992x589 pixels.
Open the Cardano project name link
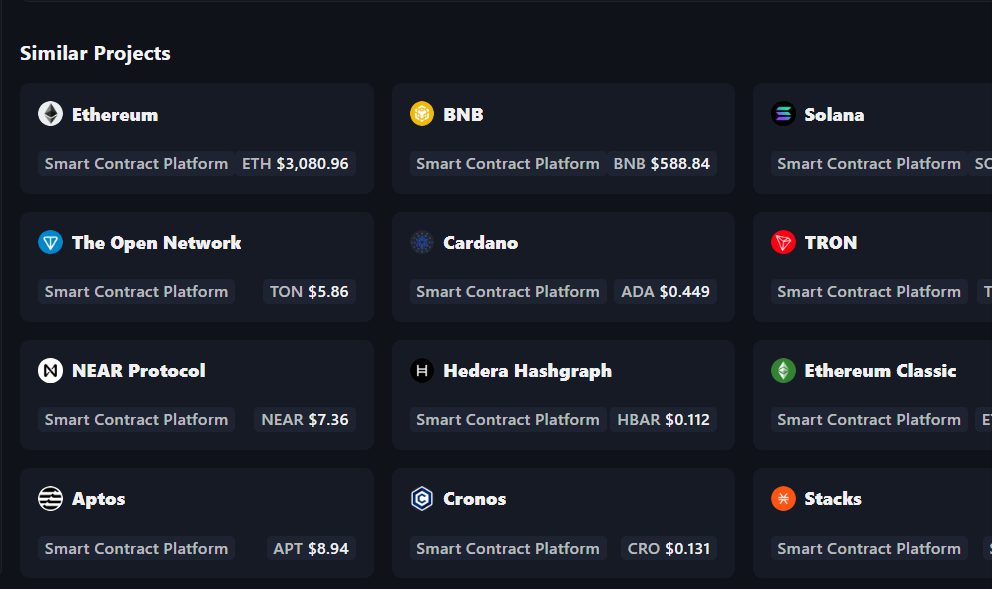point(481,243)
